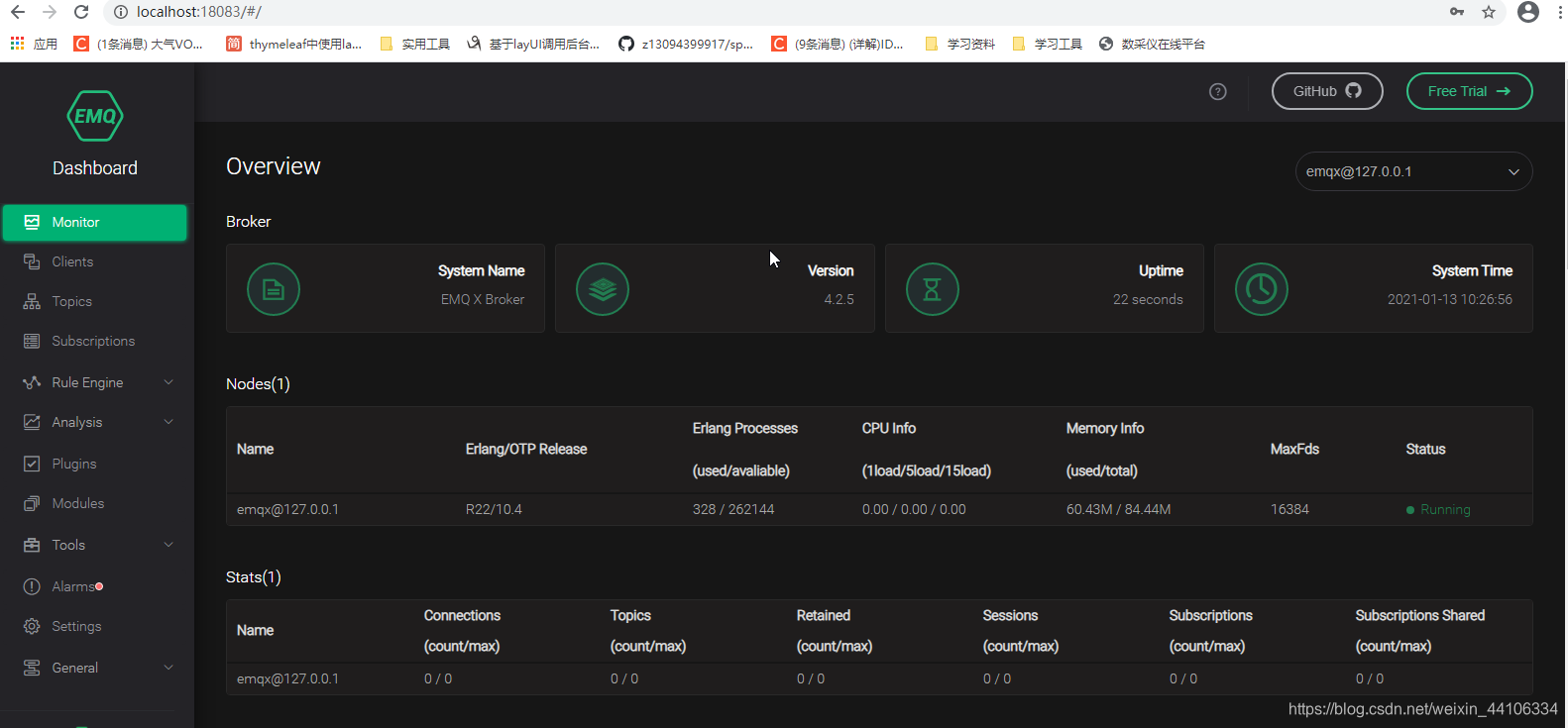Click the Version layers icon
The width and height of the screenshot is (1568, 728).
click(603, 289)
